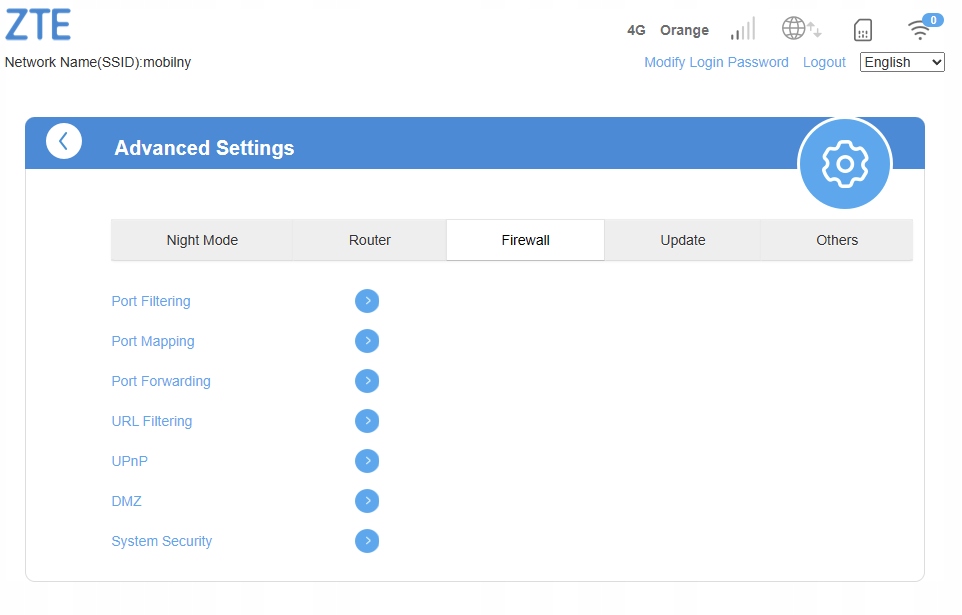Image resolution: width=962 pixels, height=615 pixels.
Task: Switch to the Update tab
Action: click(682, 240)
